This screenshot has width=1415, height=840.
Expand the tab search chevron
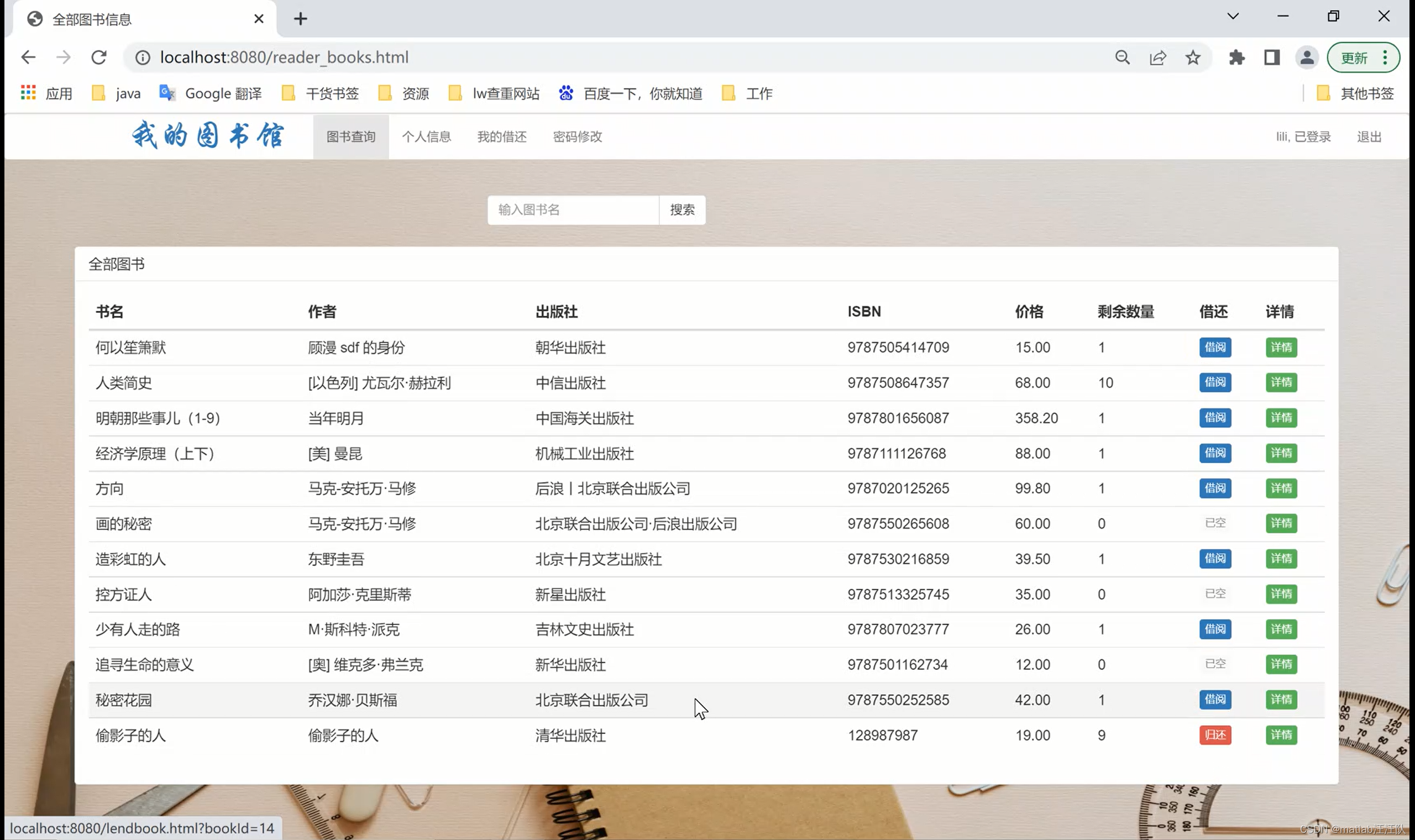coord(1233,17)
